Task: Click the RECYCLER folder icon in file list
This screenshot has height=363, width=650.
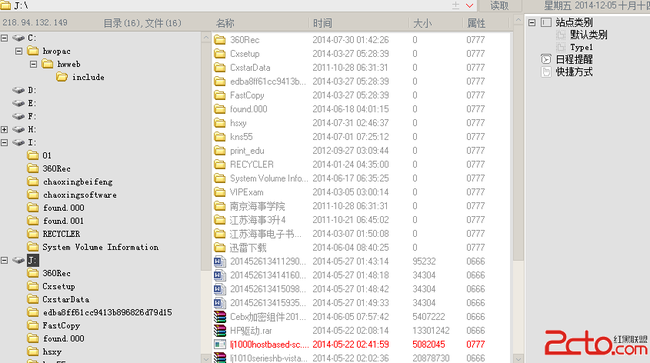Action: [220, 165]
